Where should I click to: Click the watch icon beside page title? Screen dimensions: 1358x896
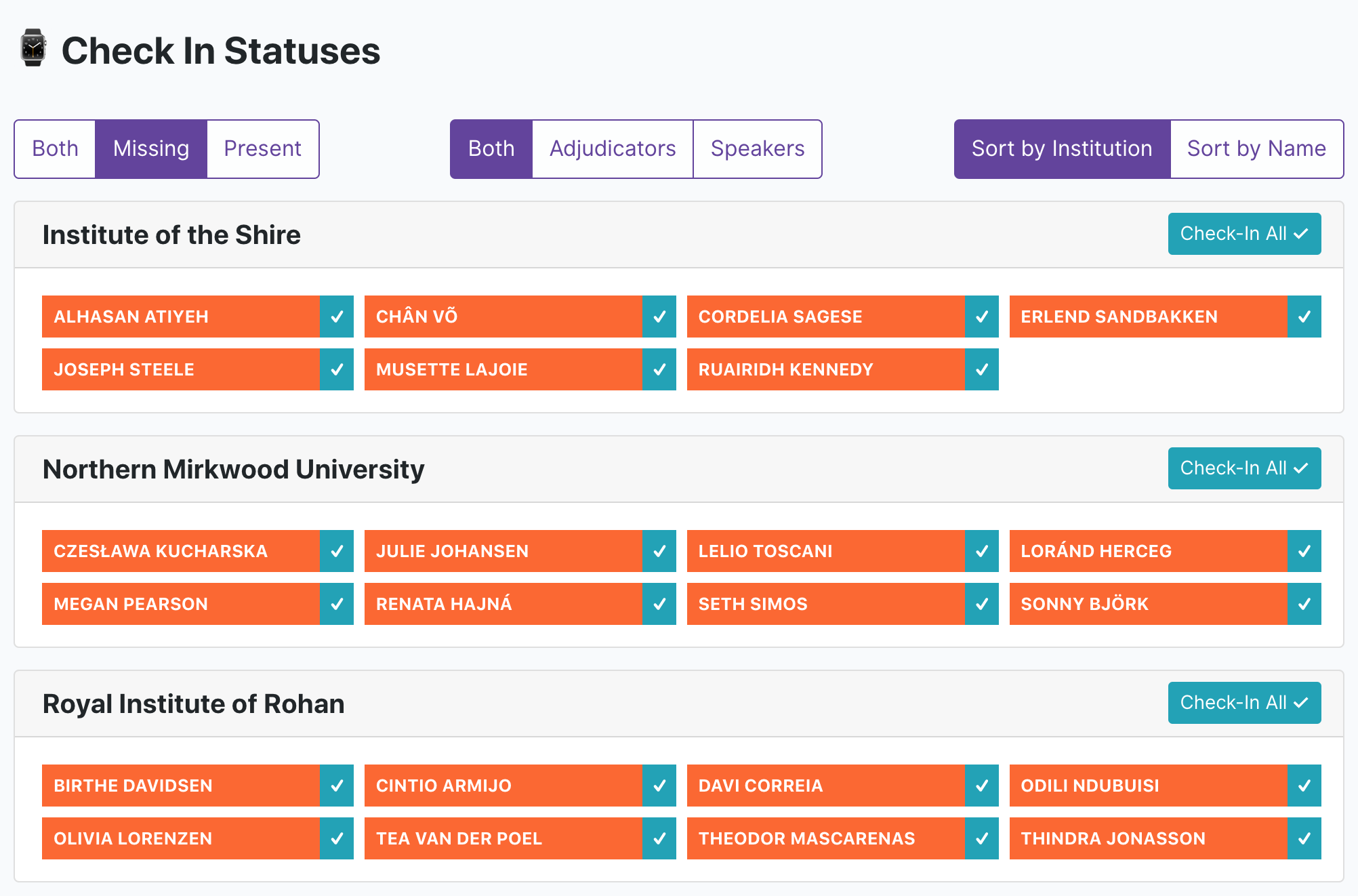(x=33, y=48)
